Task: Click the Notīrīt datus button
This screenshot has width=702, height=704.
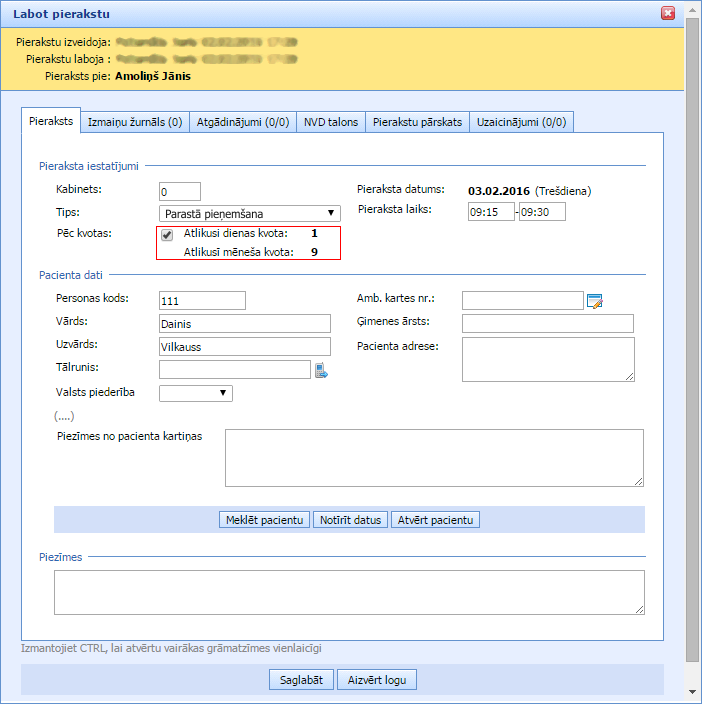Action: (x=350, y=520)
